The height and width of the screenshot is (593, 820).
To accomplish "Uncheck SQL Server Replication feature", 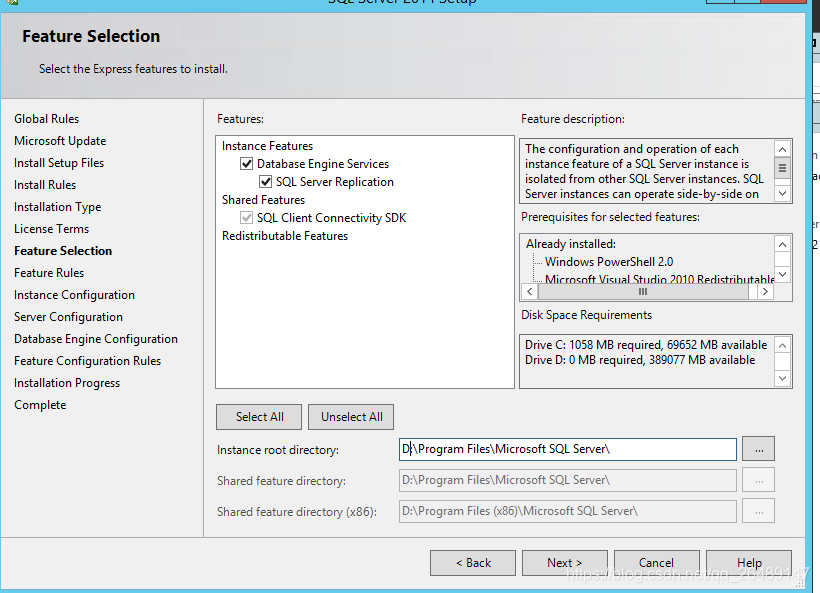I will 266,182.
